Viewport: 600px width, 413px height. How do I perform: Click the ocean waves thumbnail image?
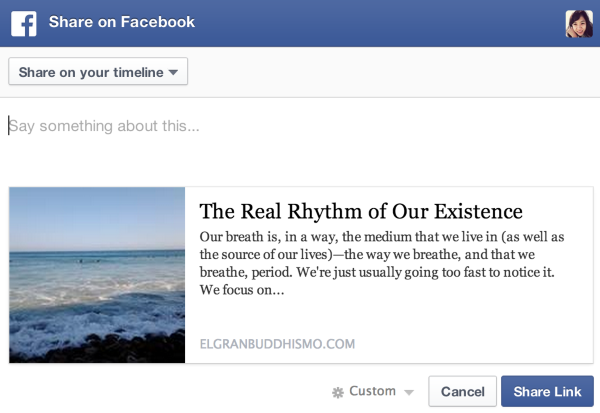click(97, 275)
